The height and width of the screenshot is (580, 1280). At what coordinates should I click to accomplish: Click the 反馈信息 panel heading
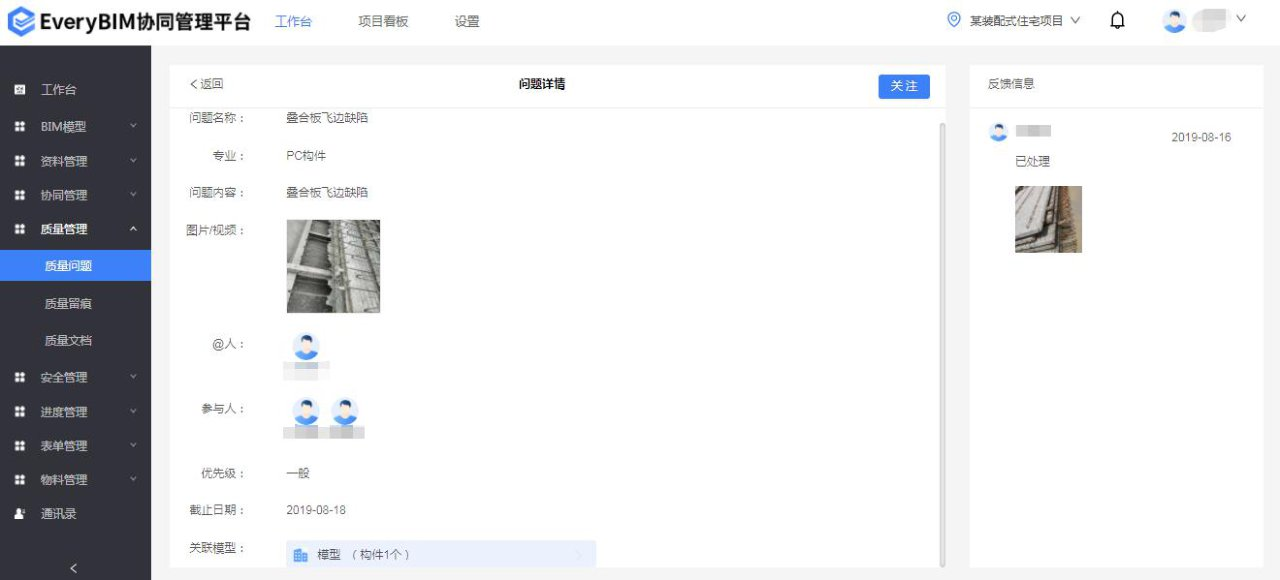click(1011, 84)
